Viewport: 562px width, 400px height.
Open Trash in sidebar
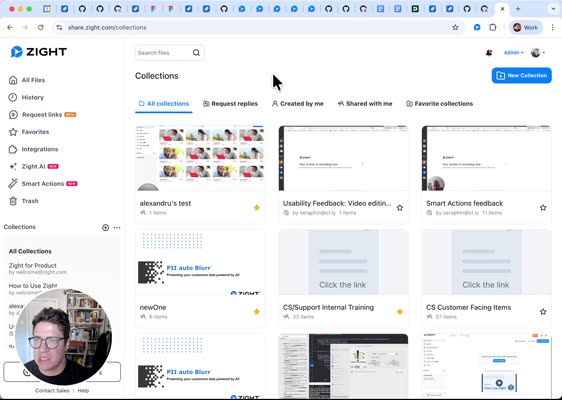[23, 201]
